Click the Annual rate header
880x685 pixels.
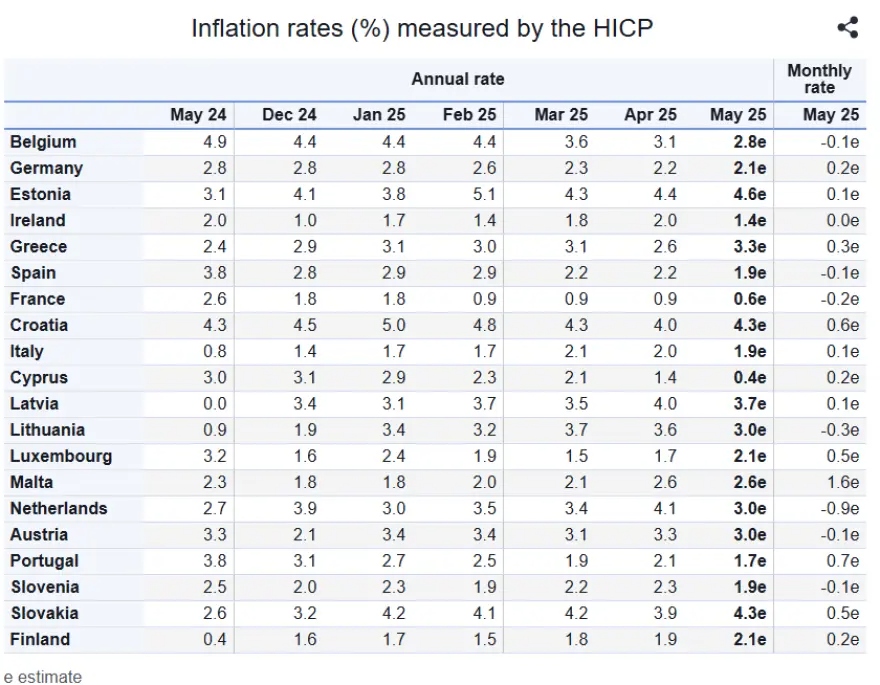coord(458,79)
